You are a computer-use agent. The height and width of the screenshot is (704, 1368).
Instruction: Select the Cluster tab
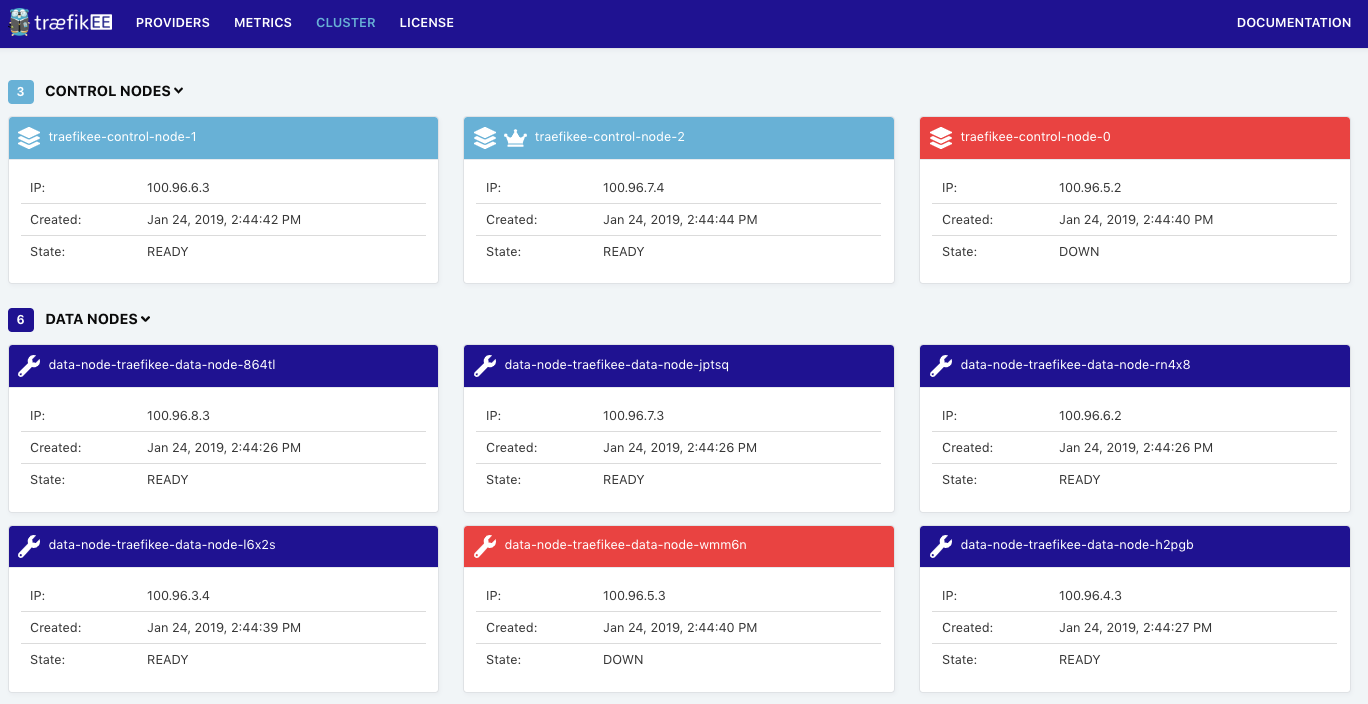[346, 22]
